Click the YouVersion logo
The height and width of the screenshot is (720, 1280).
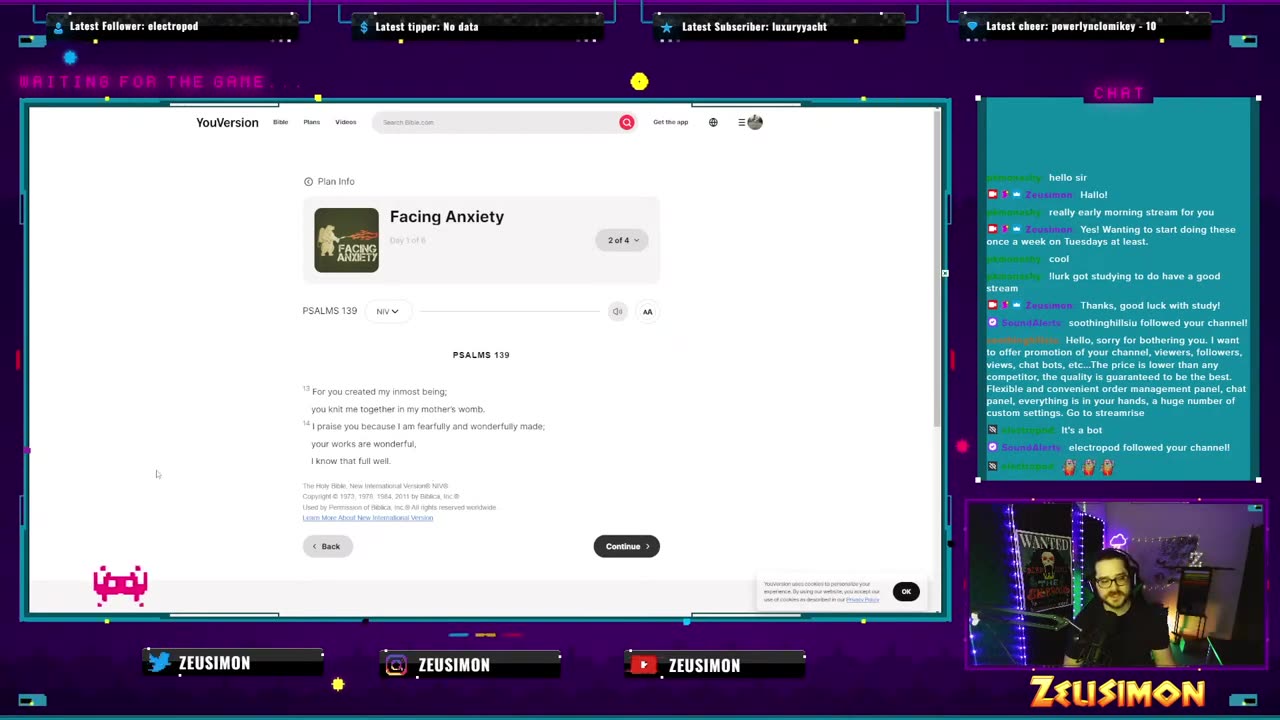(x=227, y=122)
